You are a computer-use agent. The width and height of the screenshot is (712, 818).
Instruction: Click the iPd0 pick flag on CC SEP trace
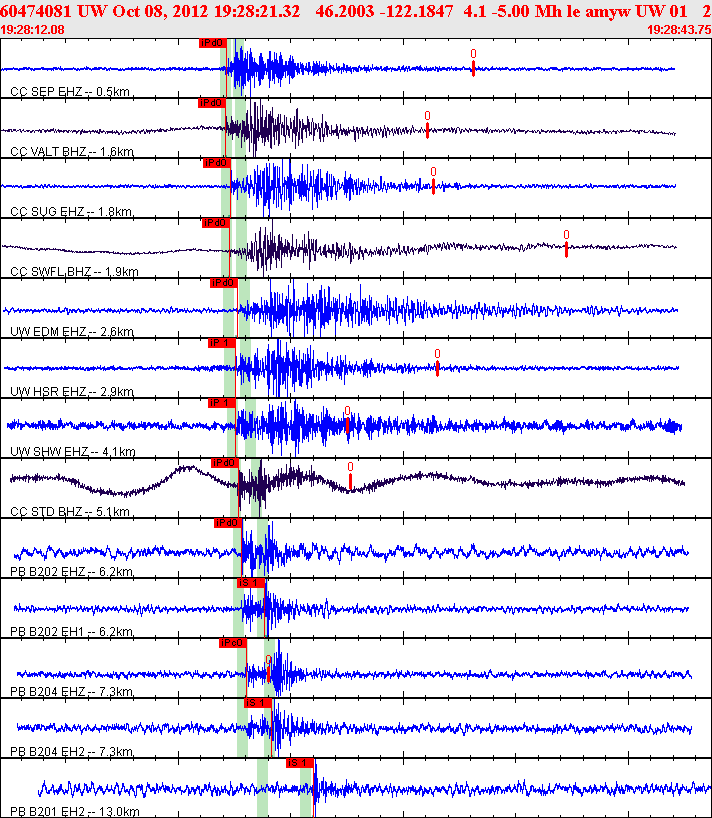tap(212, 43)
